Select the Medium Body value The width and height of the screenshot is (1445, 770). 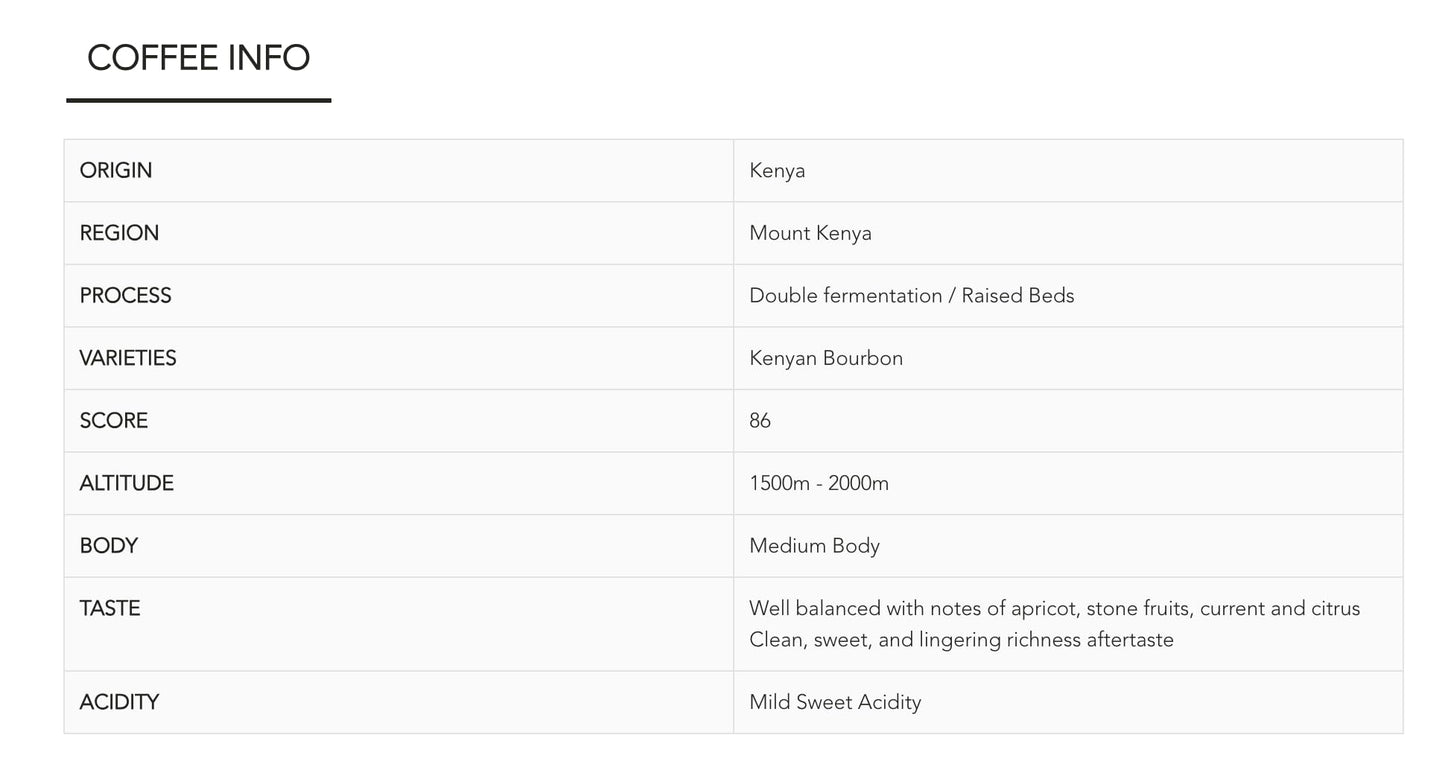pos(814,546)
